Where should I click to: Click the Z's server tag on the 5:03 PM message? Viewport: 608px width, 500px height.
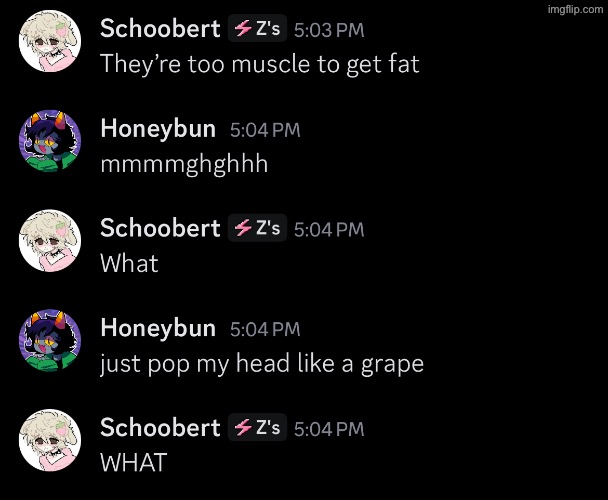tap(257, 28)
